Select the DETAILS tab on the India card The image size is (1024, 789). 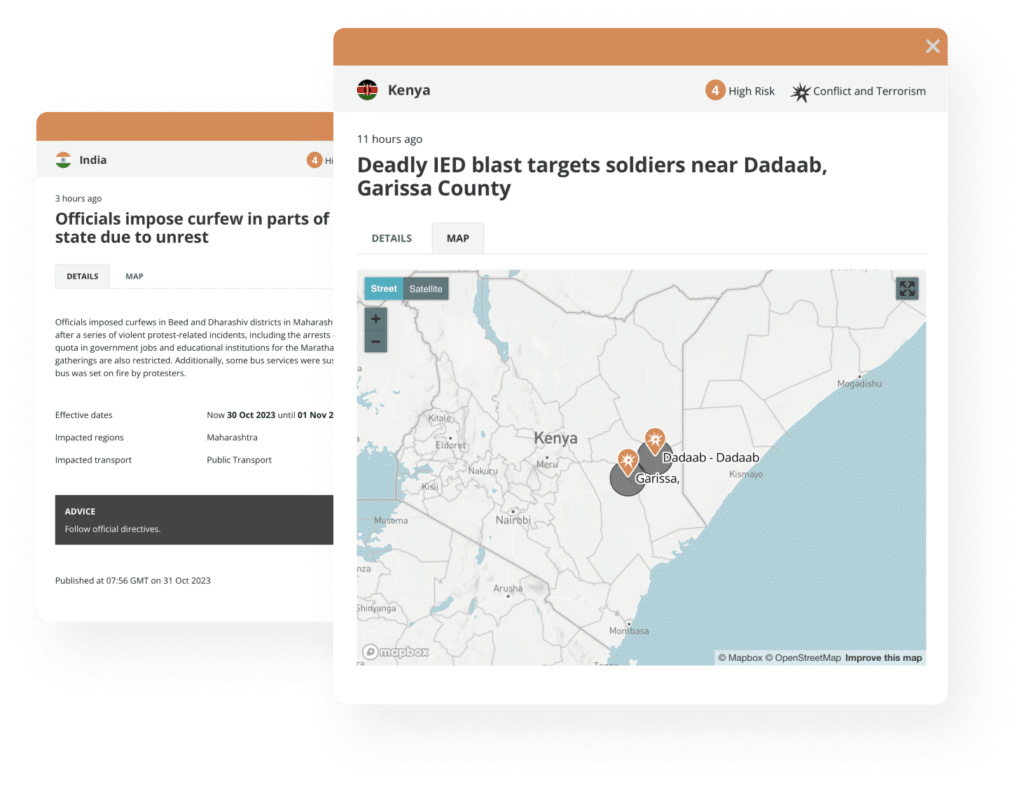click(x=82, y=276)
